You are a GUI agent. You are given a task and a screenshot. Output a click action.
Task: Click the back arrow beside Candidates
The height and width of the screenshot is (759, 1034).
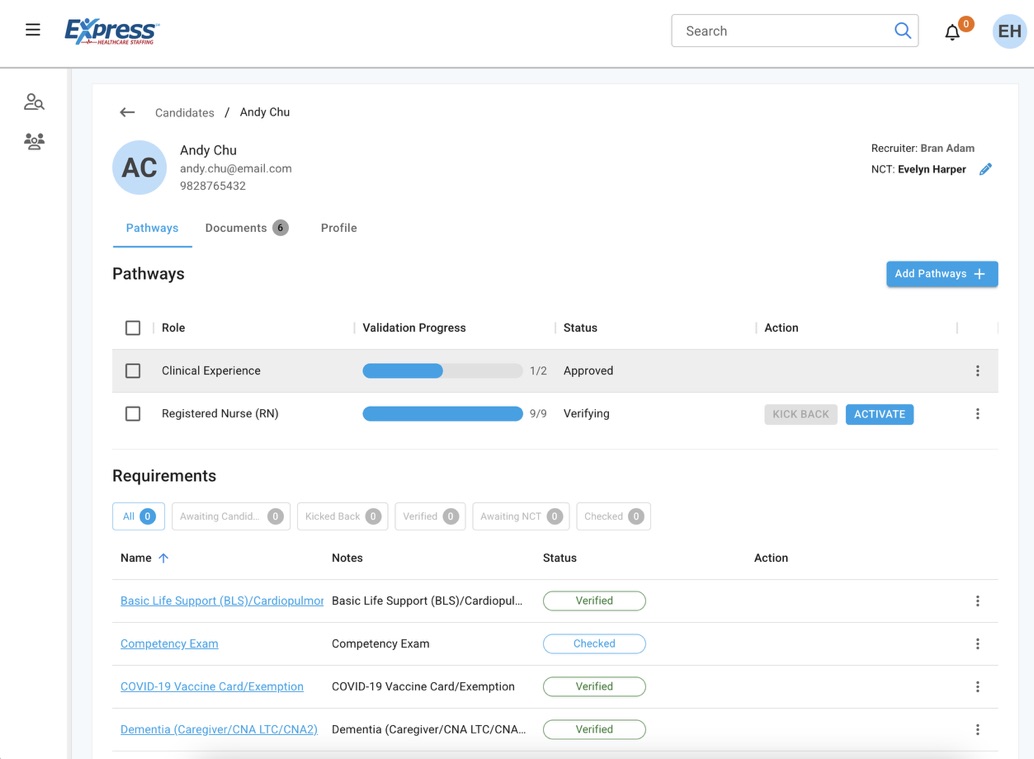(127, 113)
